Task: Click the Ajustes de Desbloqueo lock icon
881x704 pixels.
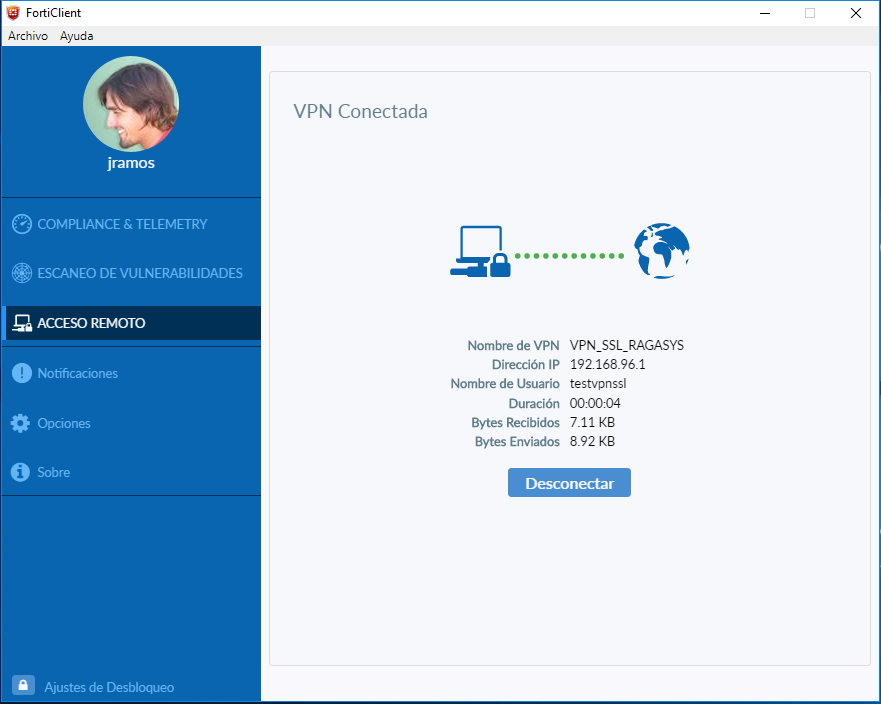Action: [22, 684]
